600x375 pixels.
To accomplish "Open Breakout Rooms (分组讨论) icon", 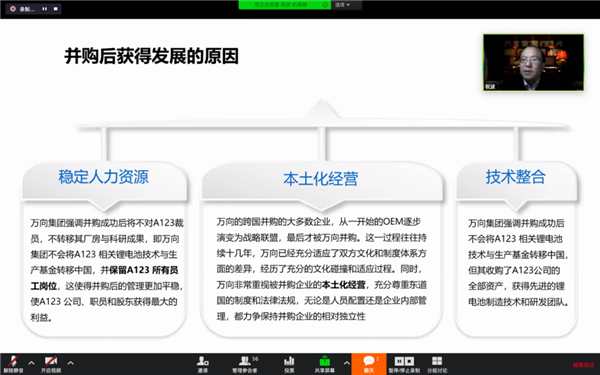I will coord(437,364).
